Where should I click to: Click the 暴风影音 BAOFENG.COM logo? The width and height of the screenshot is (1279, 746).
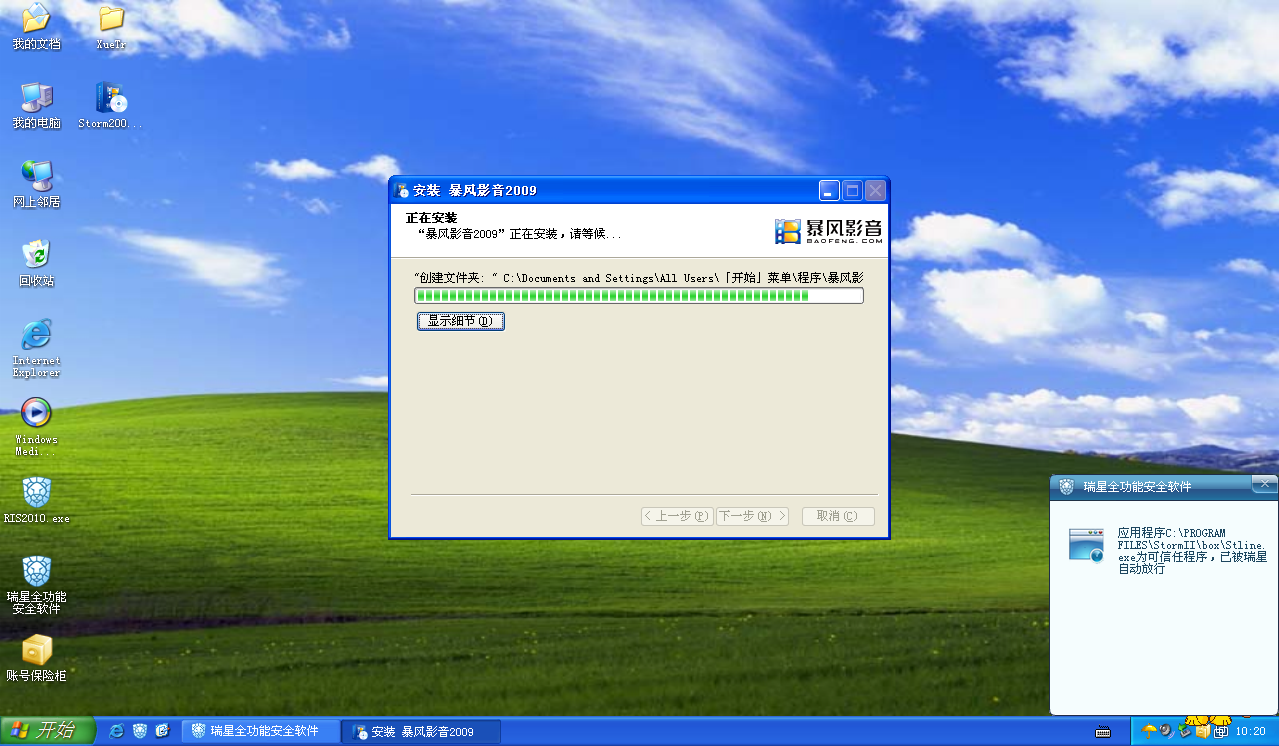[829, 232]
